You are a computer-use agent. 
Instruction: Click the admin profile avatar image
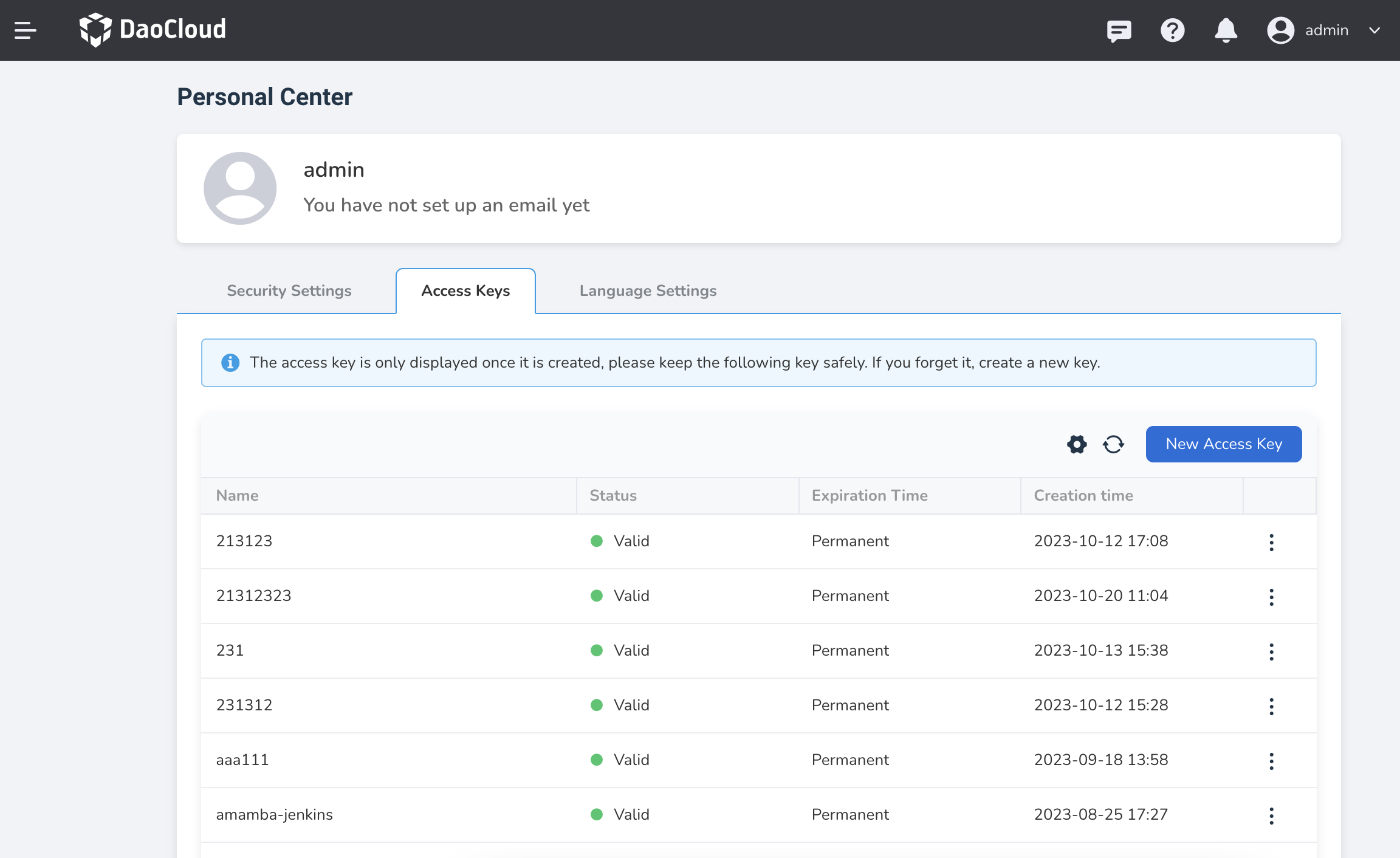240,188
